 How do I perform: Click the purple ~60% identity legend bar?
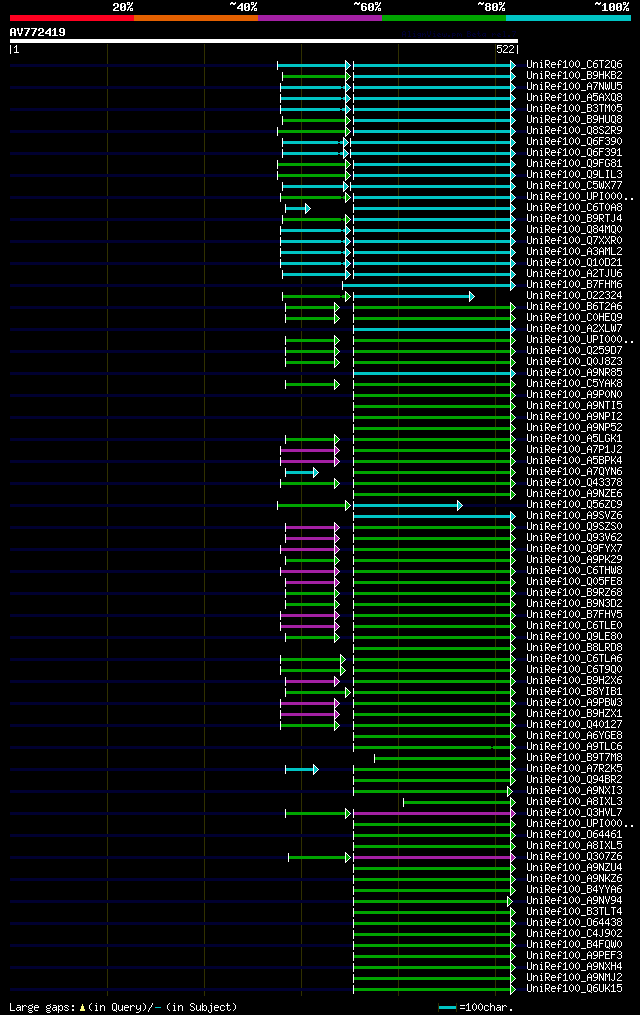pyautogui.click(x=320, y=18)
